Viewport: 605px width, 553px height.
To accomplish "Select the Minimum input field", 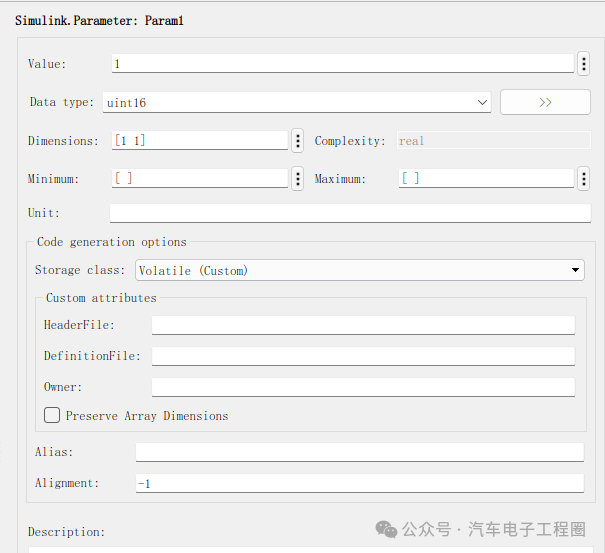I will 200,178.
